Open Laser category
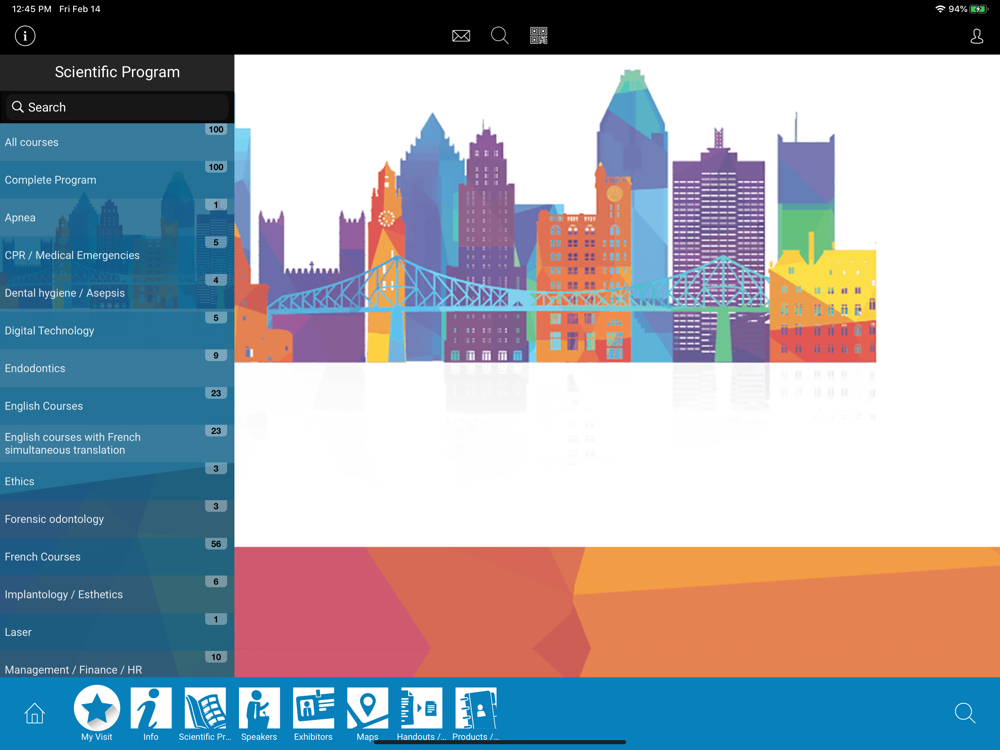The image size is (1000, 750). click(117, 631)
